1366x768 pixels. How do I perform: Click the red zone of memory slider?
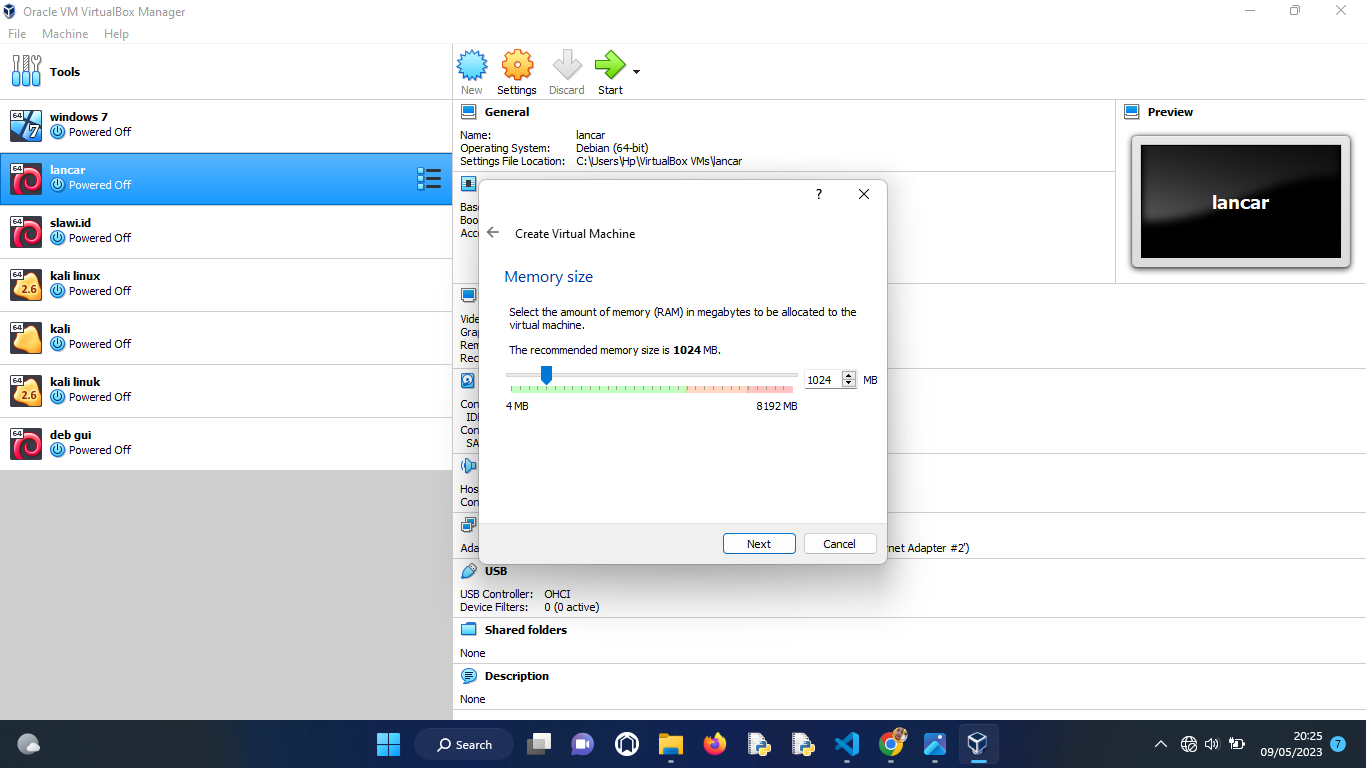pyautogui.click(x=770, y=389)
